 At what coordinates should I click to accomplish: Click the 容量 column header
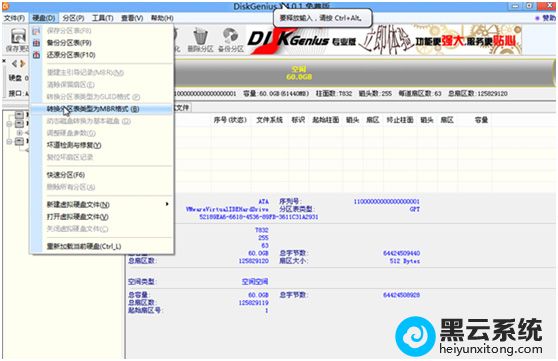481,120
